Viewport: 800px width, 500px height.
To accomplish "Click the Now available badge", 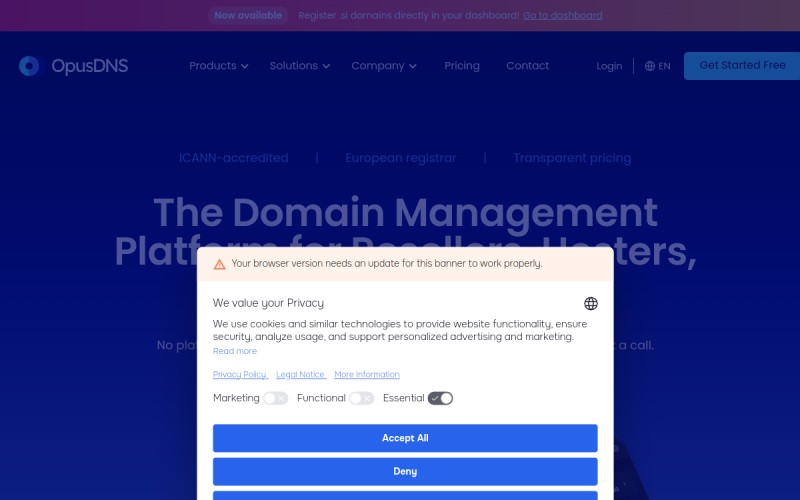I will tap(248, 15).
